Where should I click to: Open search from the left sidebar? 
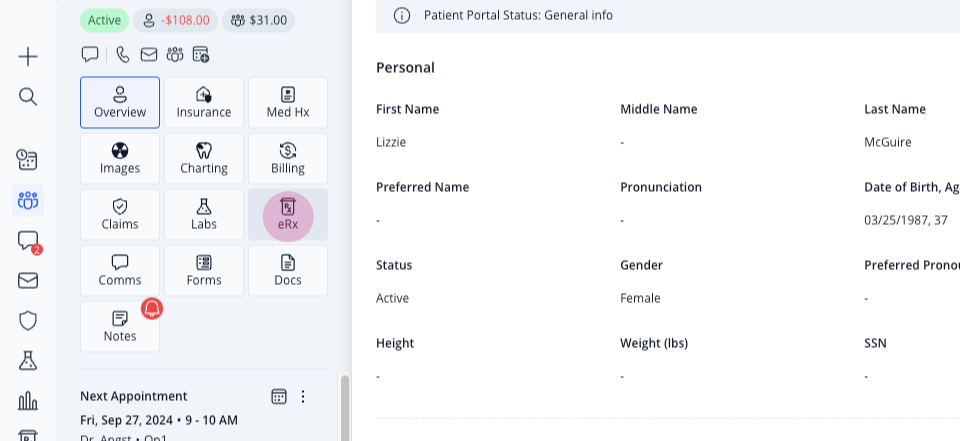(28, 97)
